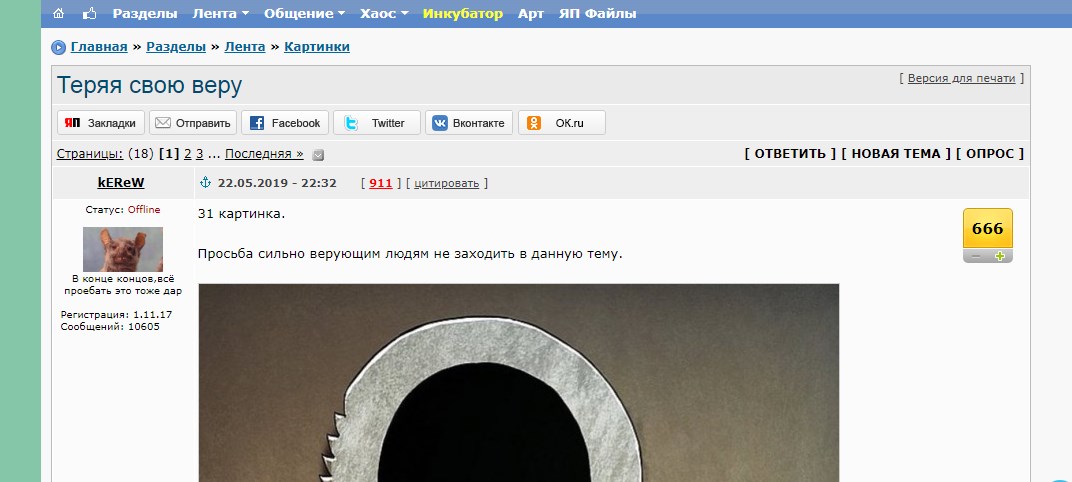1072x482 pixels.
Task: Go to Картинки breadcrumb link
Action: tap(317, 47)
